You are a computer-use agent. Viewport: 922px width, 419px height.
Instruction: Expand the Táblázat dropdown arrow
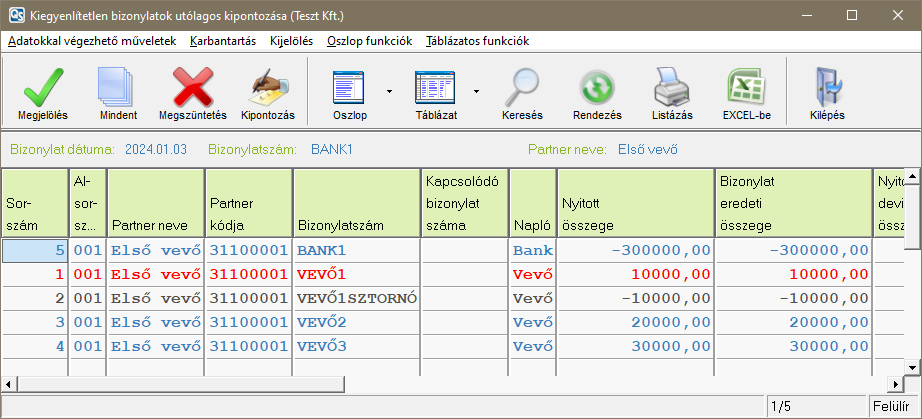coord(476,91)
